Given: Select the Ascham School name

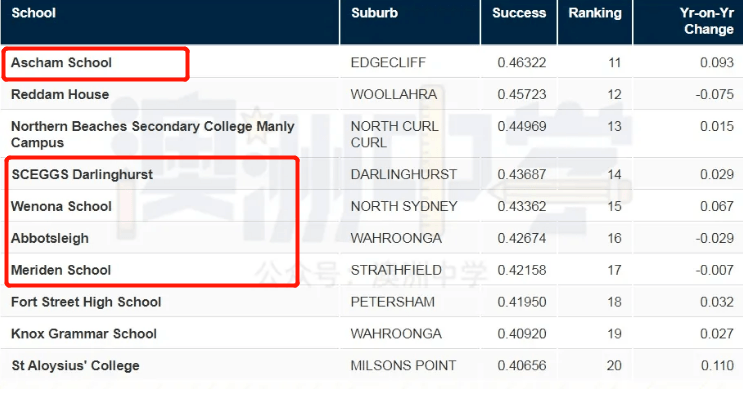Looking at the screenshot, I should [62, 63].
